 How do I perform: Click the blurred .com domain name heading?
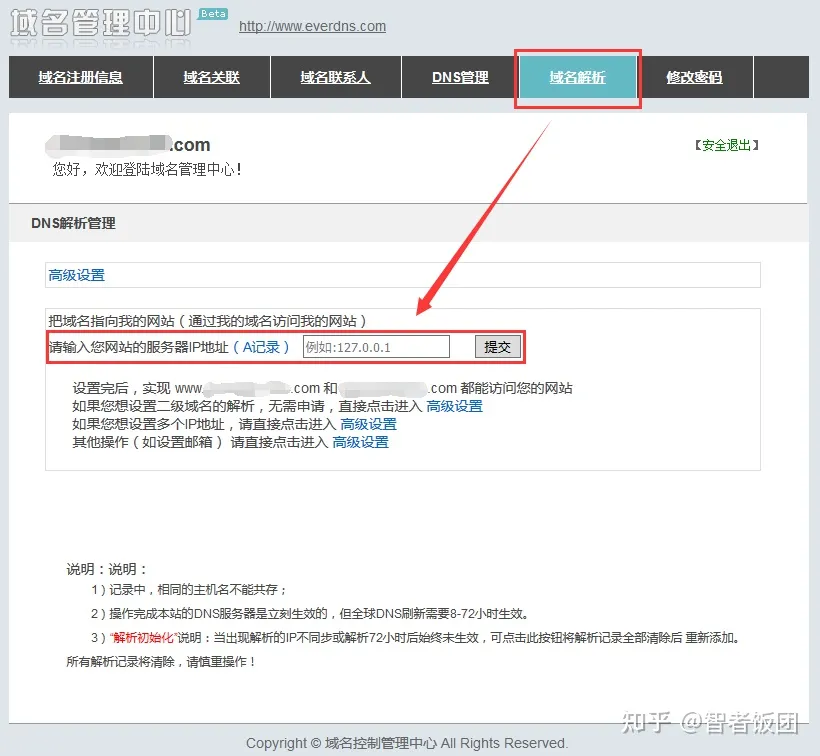(x=128, y=145)
